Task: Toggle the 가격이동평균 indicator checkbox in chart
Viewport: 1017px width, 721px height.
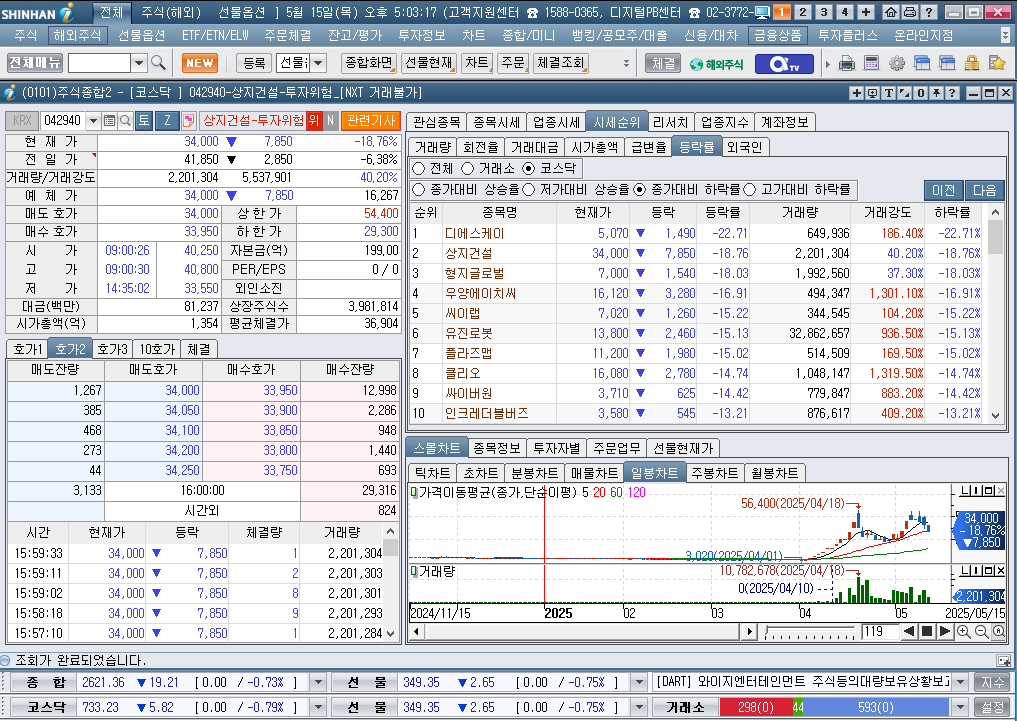Action: click(x=414, y=493)
